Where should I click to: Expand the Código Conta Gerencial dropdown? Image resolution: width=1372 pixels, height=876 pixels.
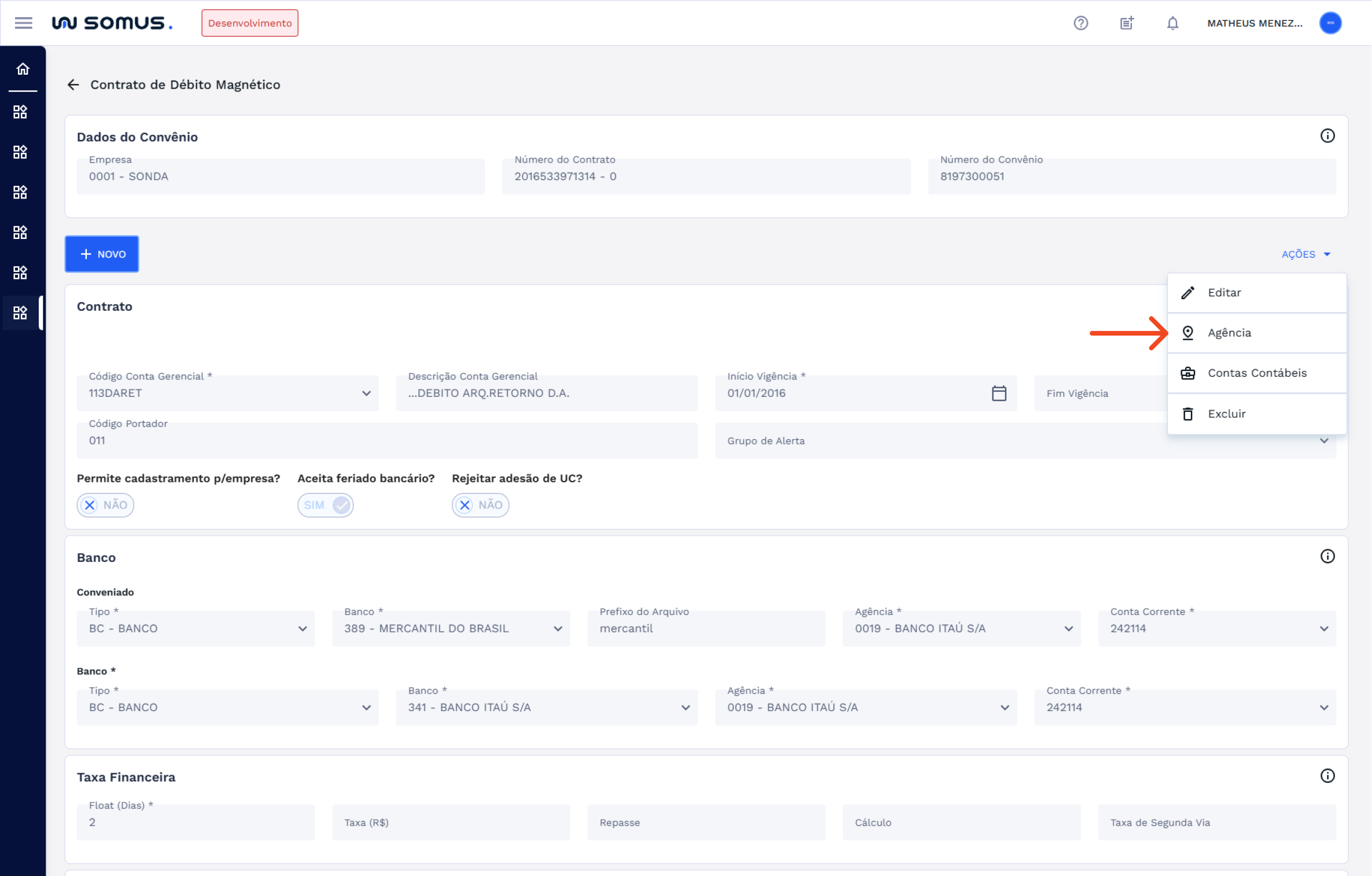[366, 393]
